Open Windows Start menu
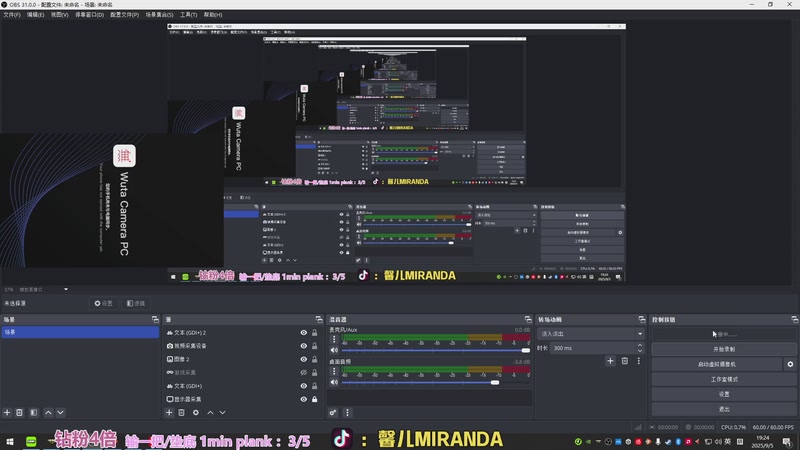 coord(10,441)
